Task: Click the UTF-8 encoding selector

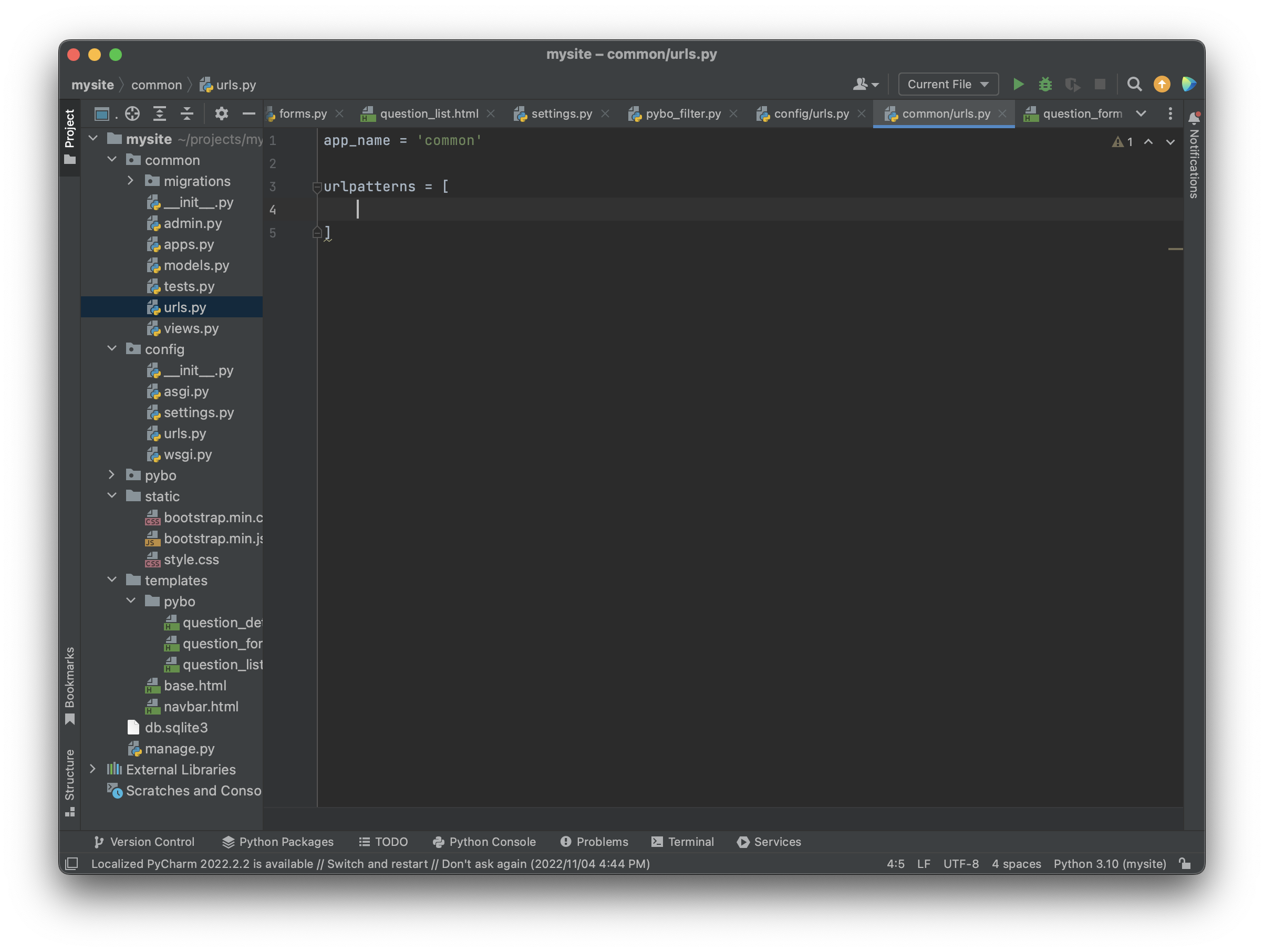Action: coord(960,863)
